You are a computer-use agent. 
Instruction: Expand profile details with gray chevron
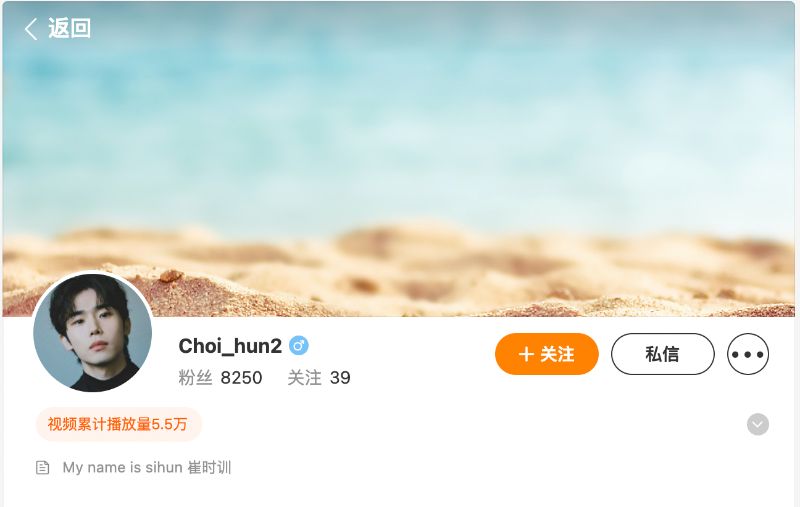point(758,424)
